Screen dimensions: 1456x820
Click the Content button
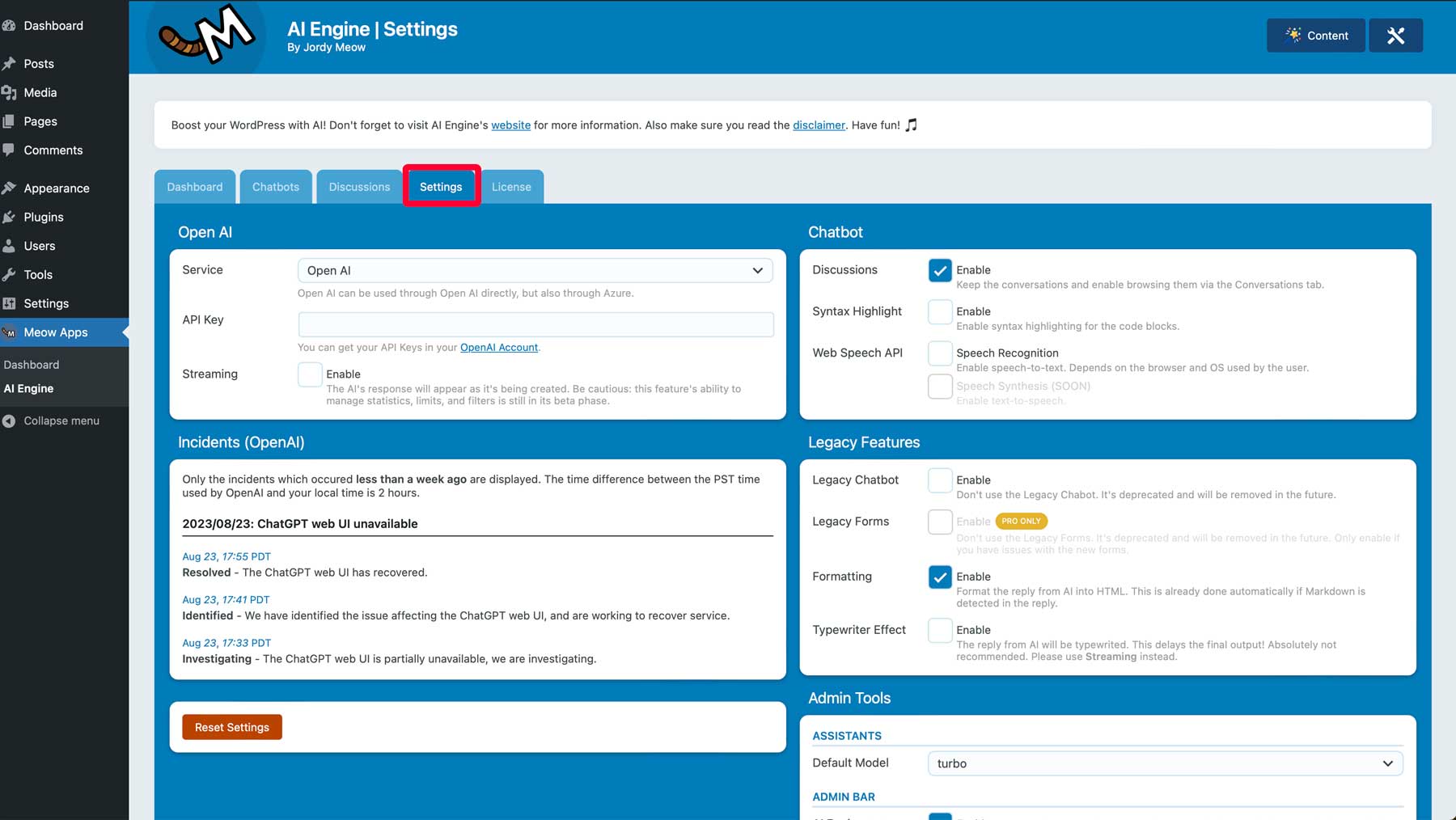[x=1315, y=36]
